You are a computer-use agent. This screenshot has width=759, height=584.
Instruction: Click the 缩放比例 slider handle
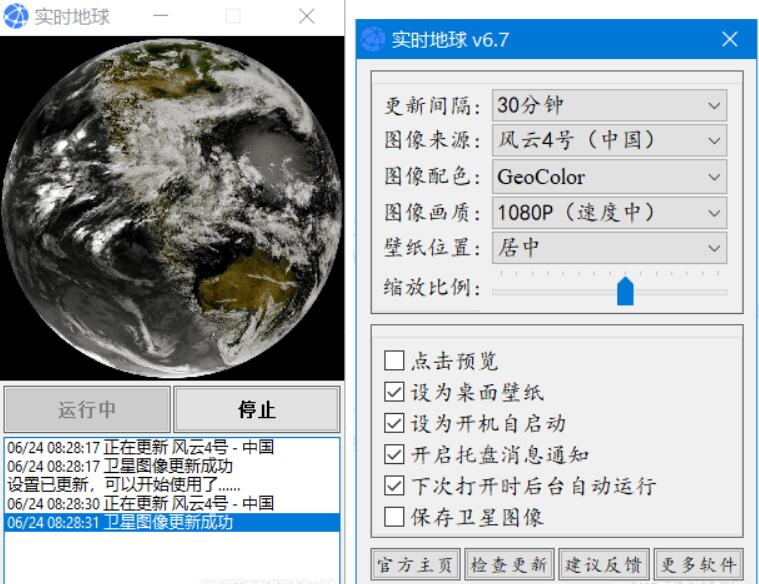click(x=625, y=291)
